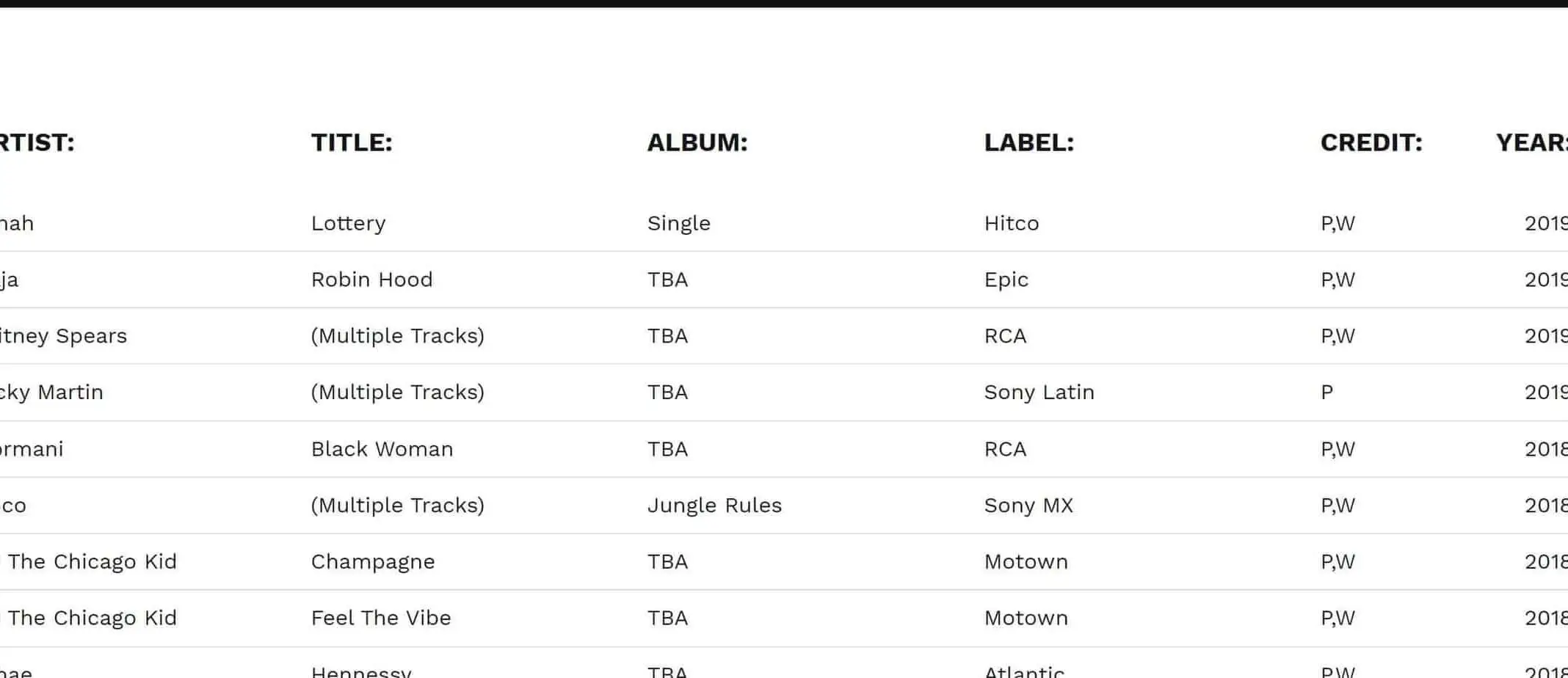Click the ALBUM column header
The width and height of the screenshot is (1568, 678).
[697, 142]
